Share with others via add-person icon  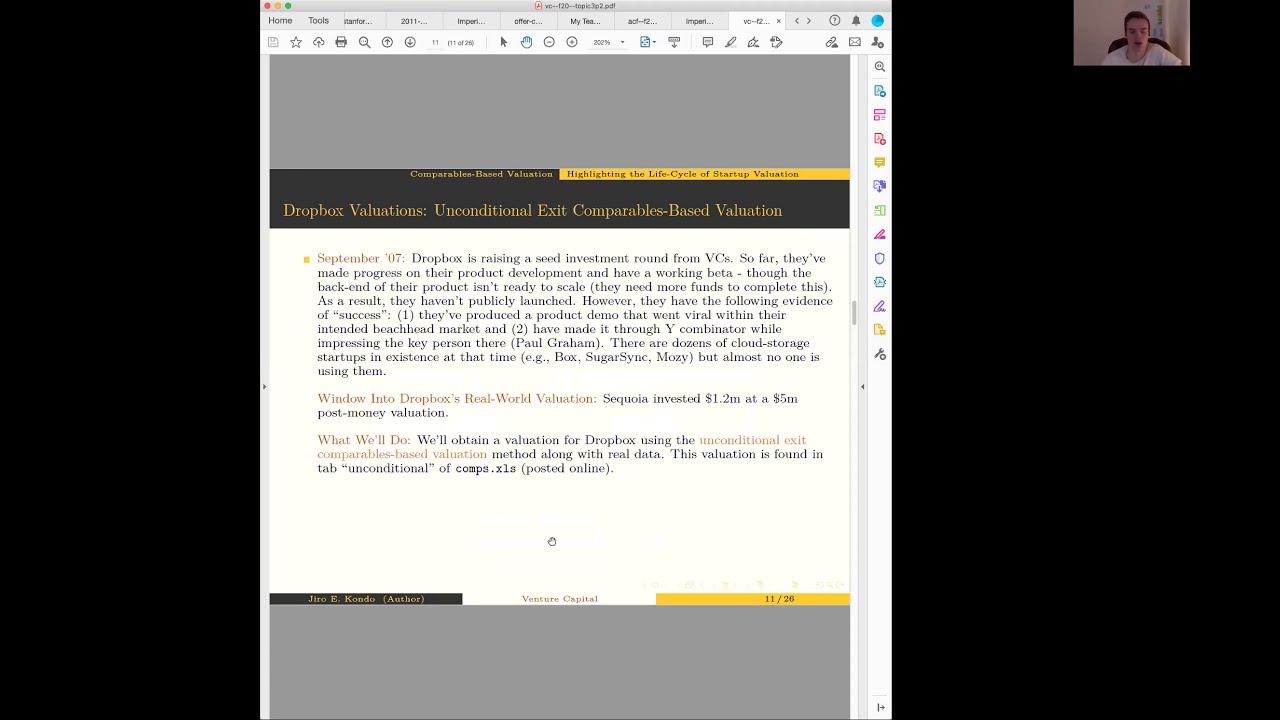pos(878,42)
